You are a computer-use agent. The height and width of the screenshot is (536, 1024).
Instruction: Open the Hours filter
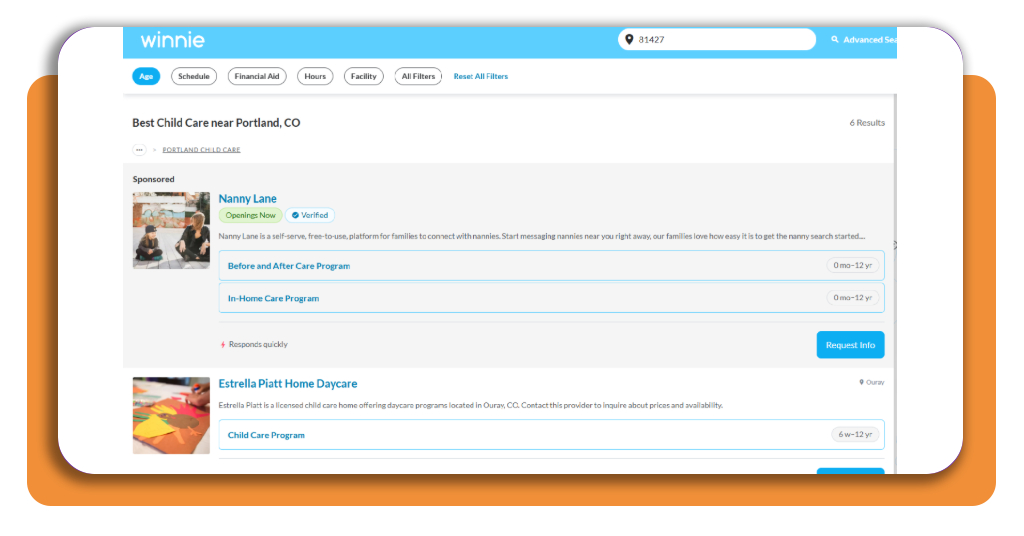point(315,76)
